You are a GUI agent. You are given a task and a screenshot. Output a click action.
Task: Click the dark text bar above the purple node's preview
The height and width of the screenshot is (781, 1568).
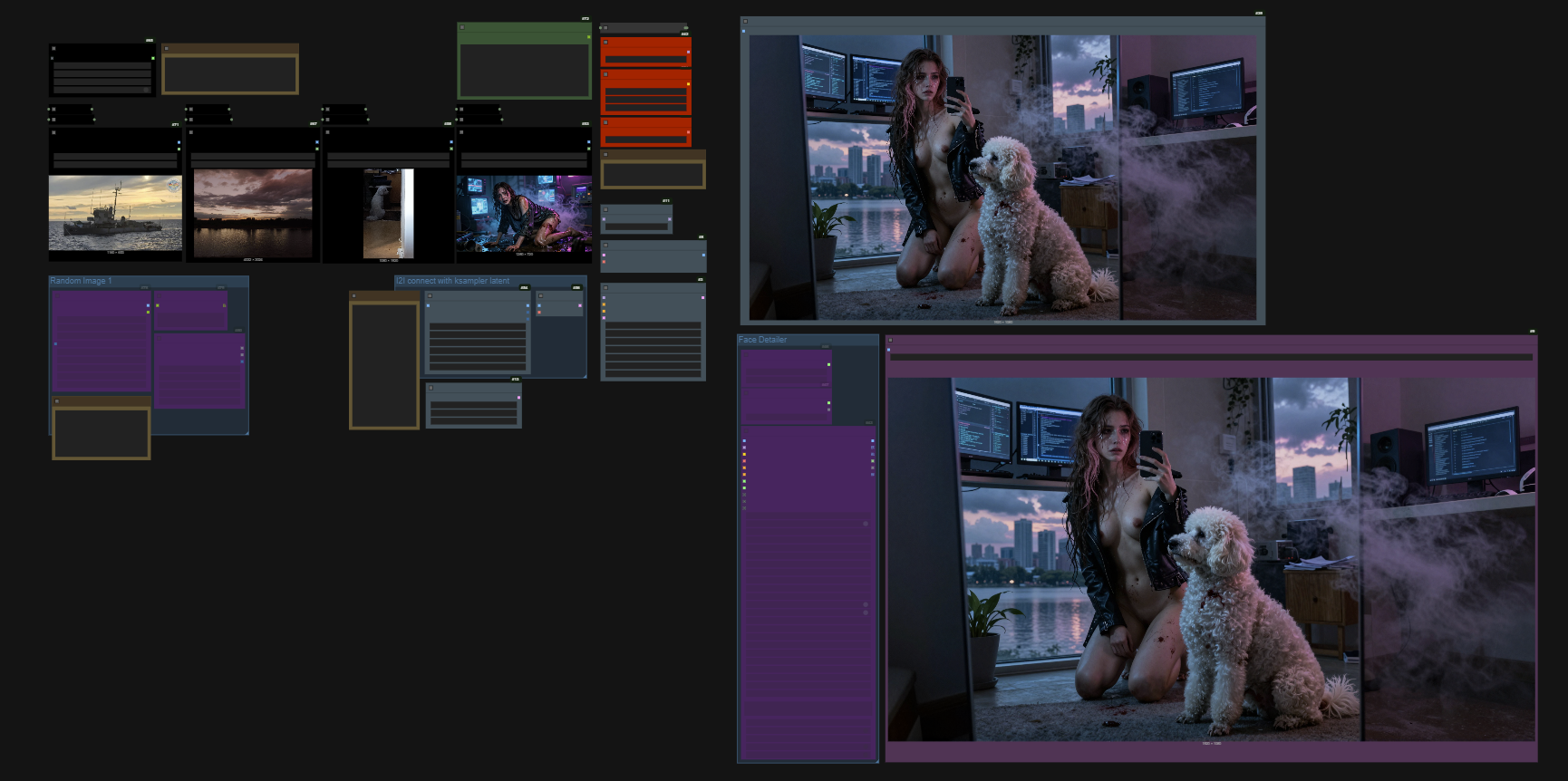click(1211, 358)
